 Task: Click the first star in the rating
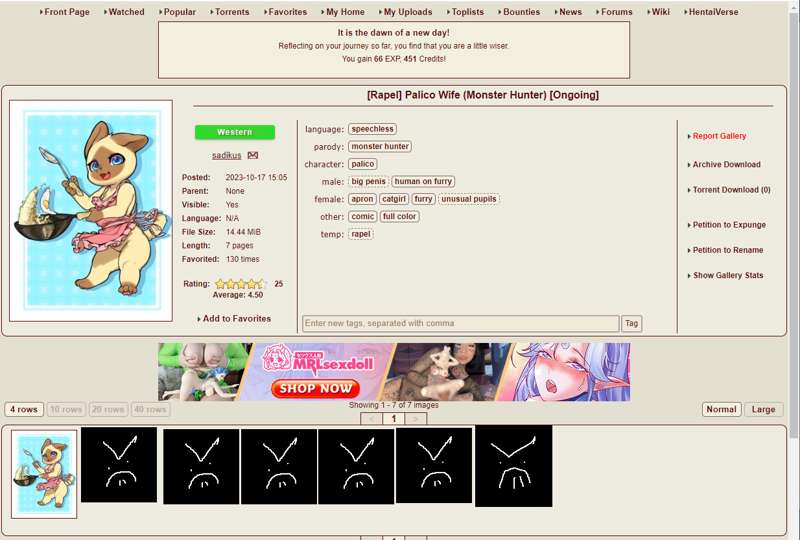point(220,284)
